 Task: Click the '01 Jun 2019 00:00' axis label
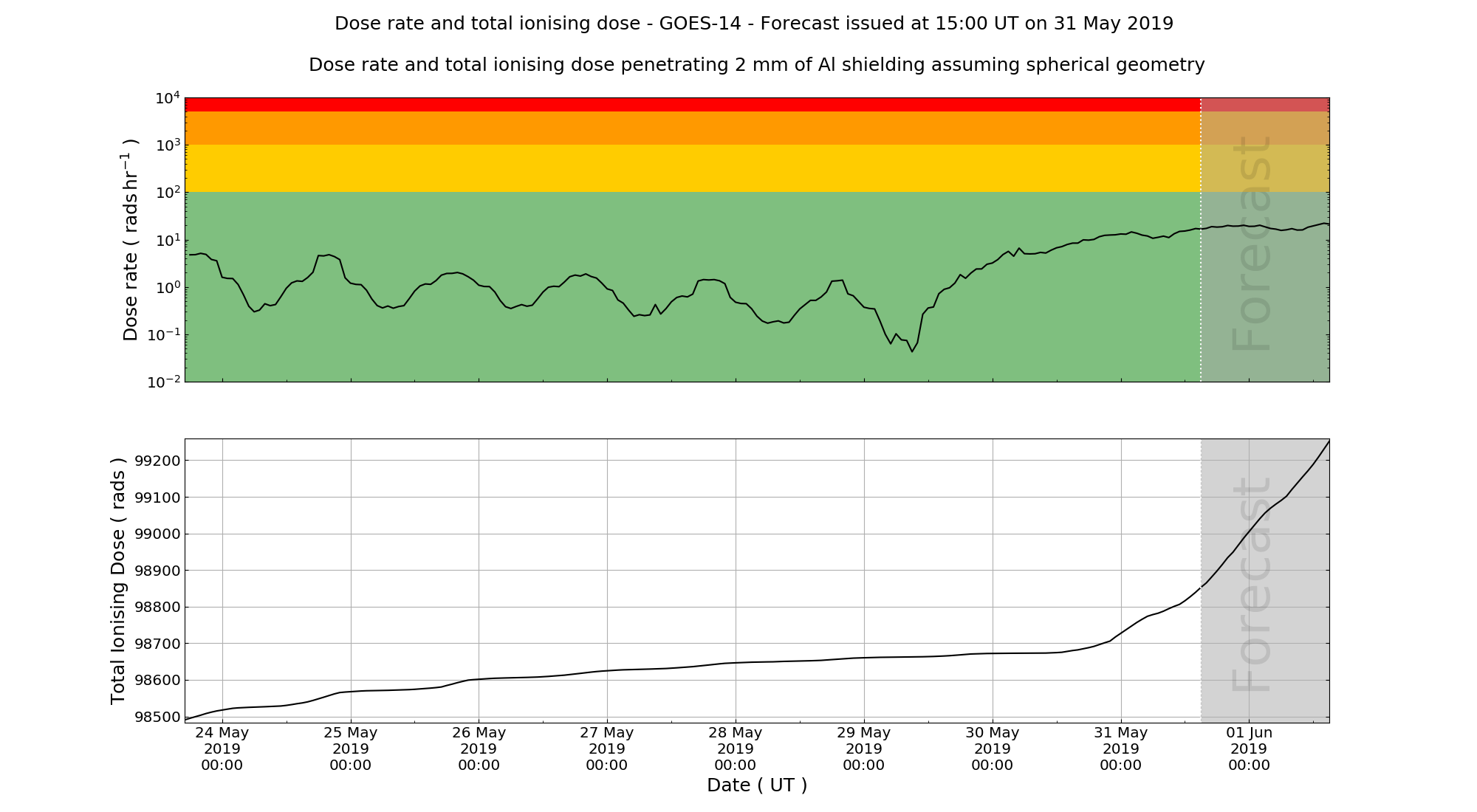[x=1249, y=749]
